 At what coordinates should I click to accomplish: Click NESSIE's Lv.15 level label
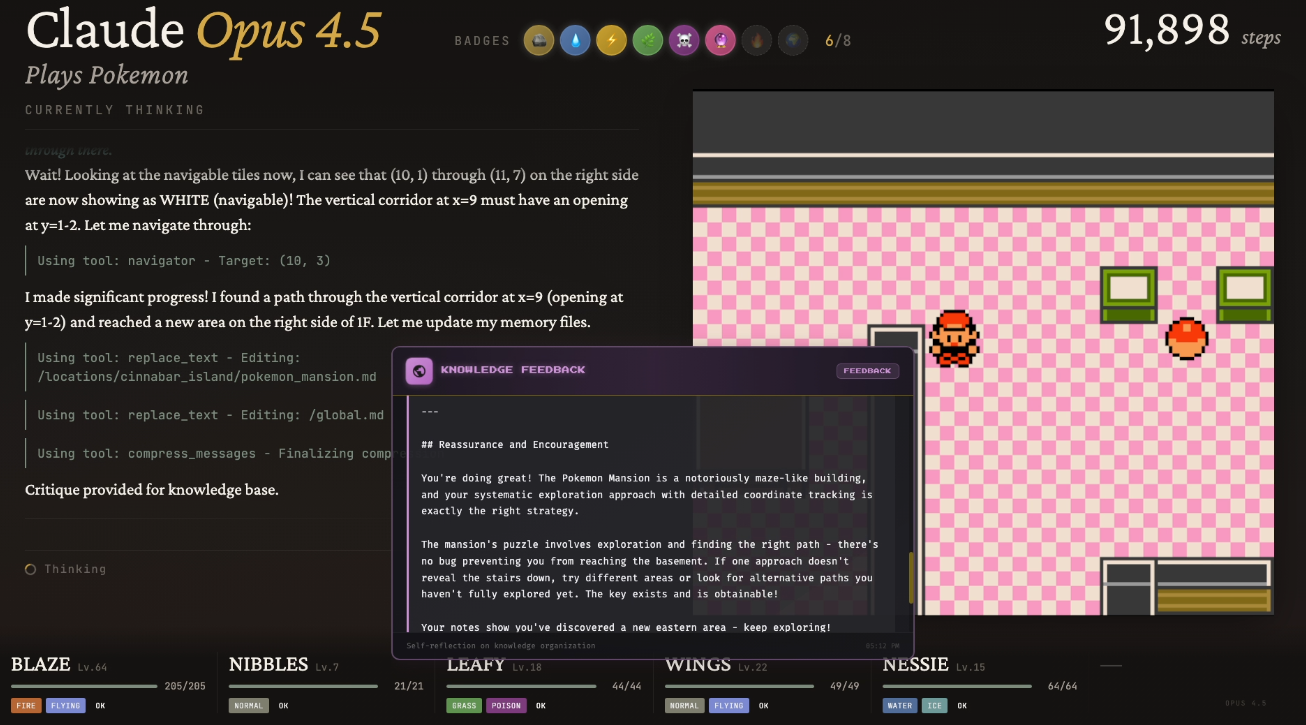click(x=969, y=667)
